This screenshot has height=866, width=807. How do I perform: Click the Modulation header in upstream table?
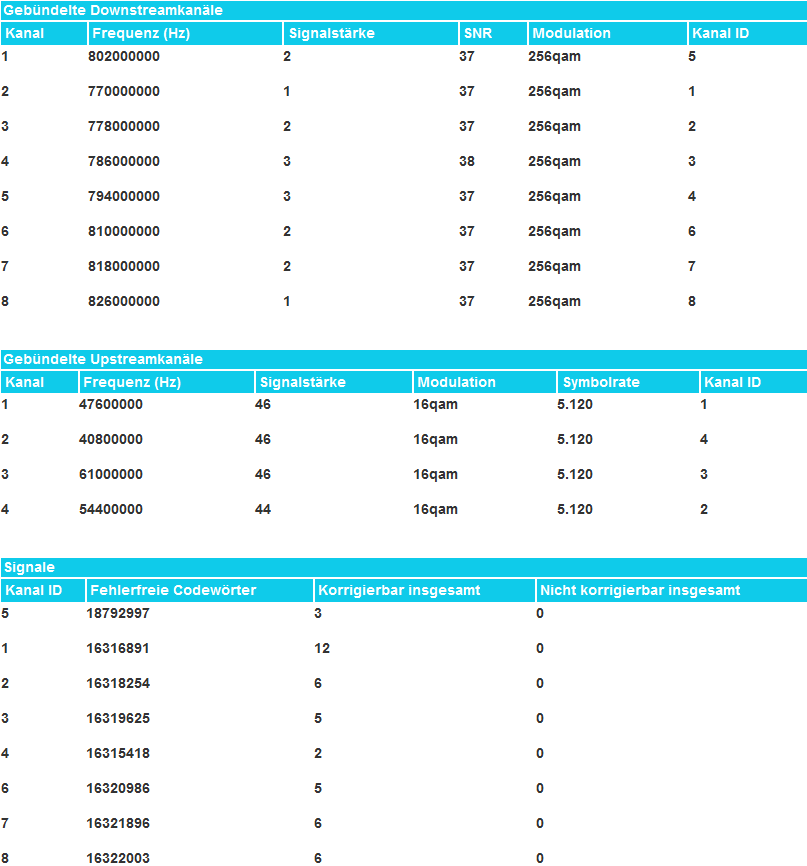click(456, 382)
